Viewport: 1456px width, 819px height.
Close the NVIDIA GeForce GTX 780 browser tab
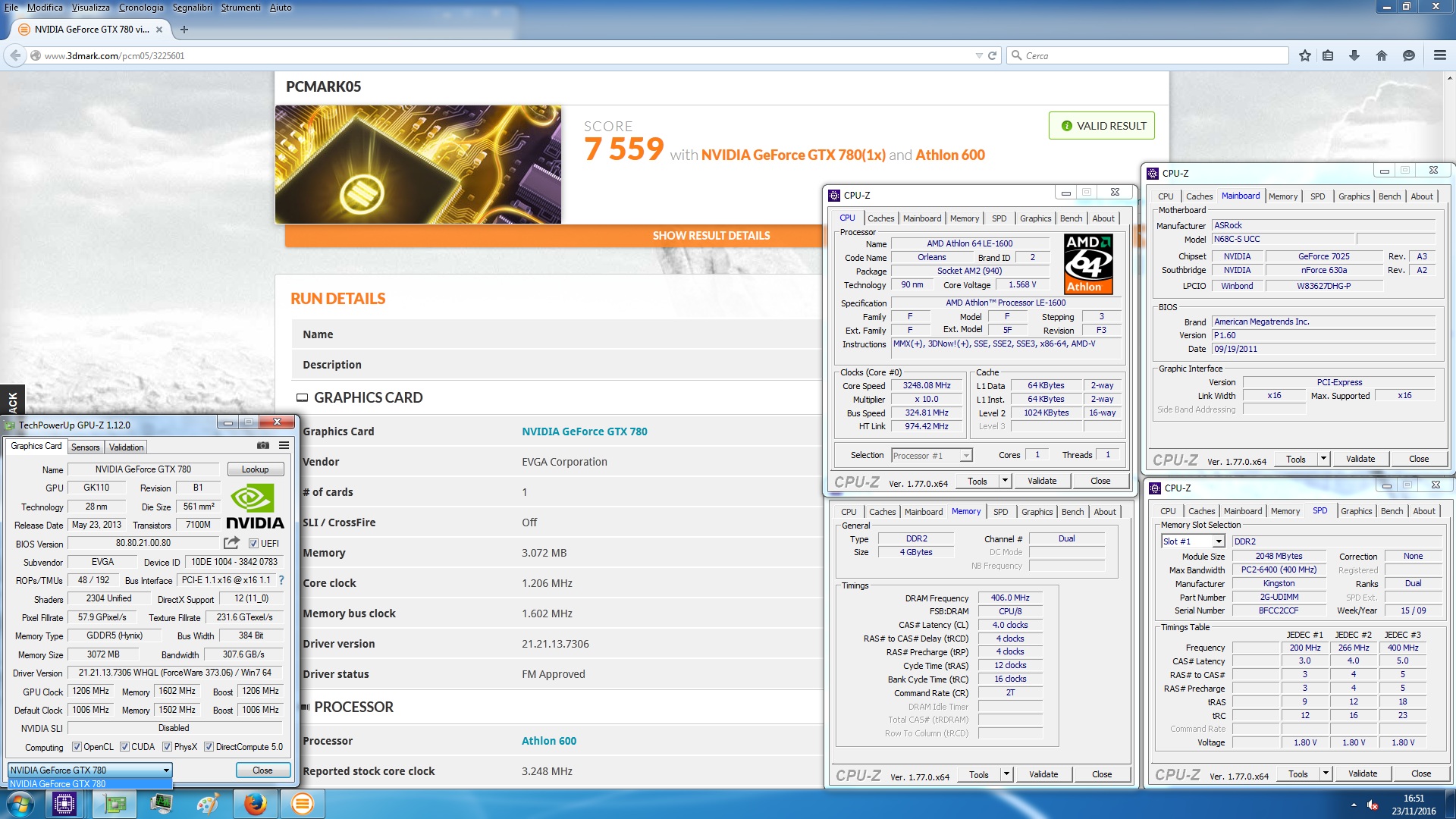(159, 30)
